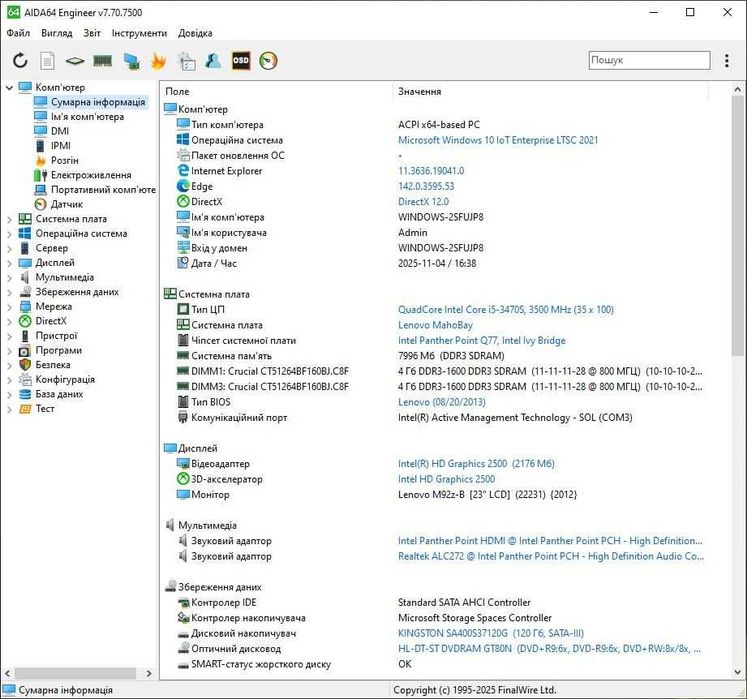Click the Internet Explorer icon in list
Screen dimensions: 747x699
click(183, 171)
